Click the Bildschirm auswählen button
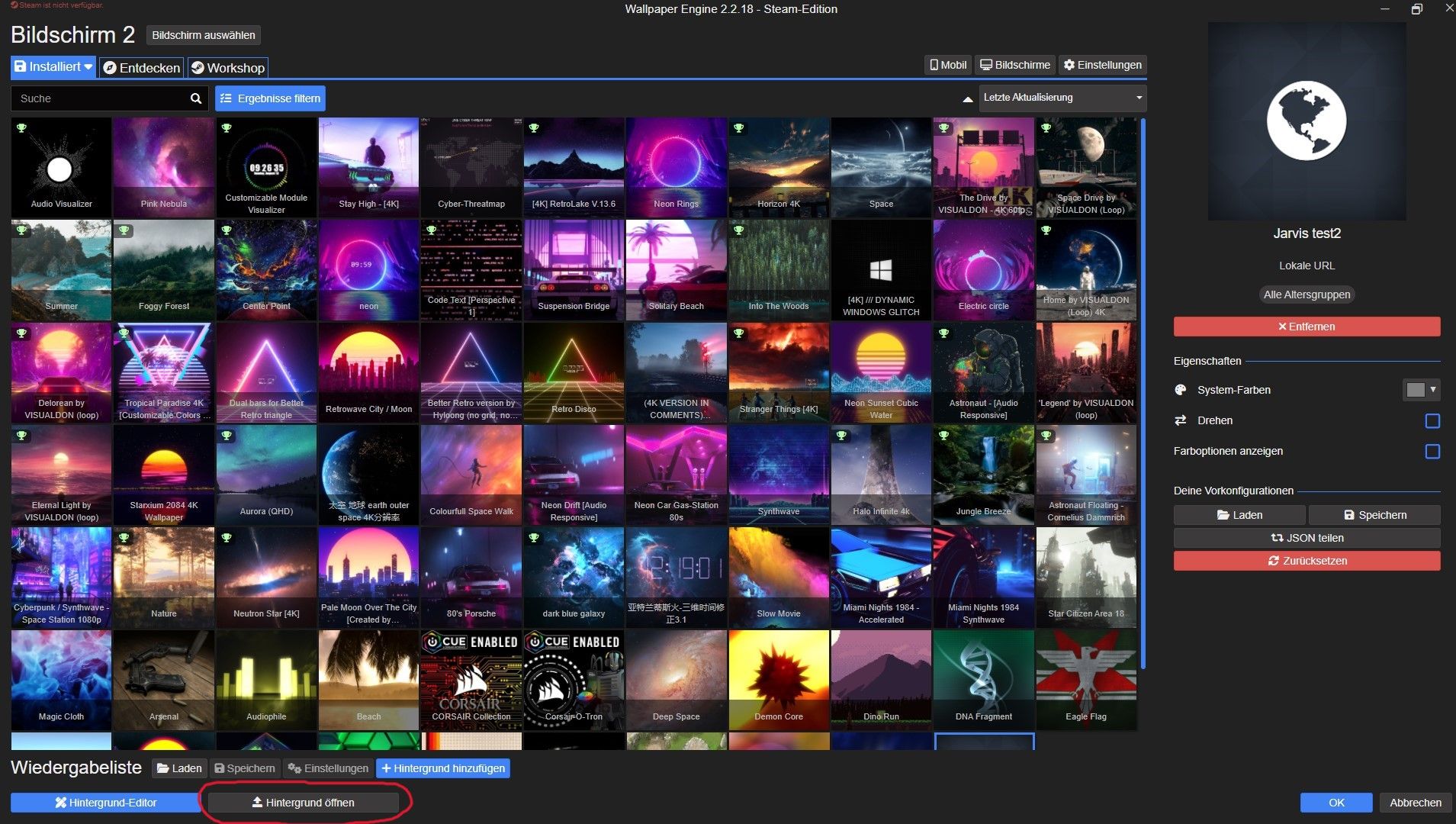Screen dimensions: 1456x824 204,35
